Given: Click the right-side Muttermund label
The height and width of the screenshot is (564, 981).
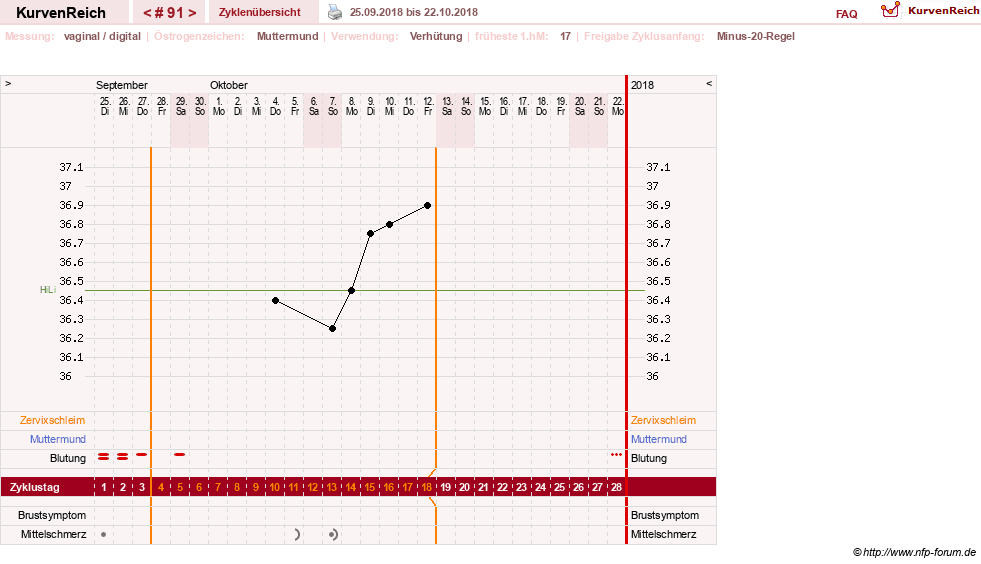Looking at the screenshot, I should pos(659,439).
